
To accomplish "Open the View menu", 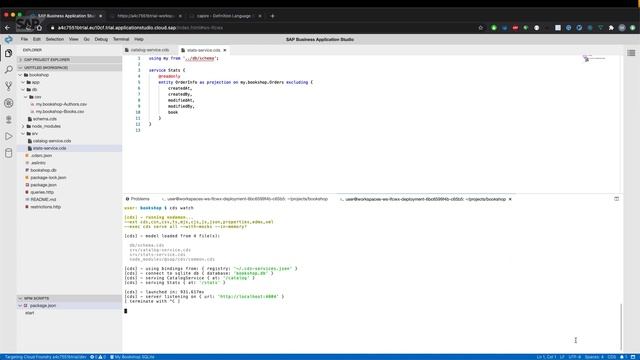I will pyautogui.click(x=73, y=39).
